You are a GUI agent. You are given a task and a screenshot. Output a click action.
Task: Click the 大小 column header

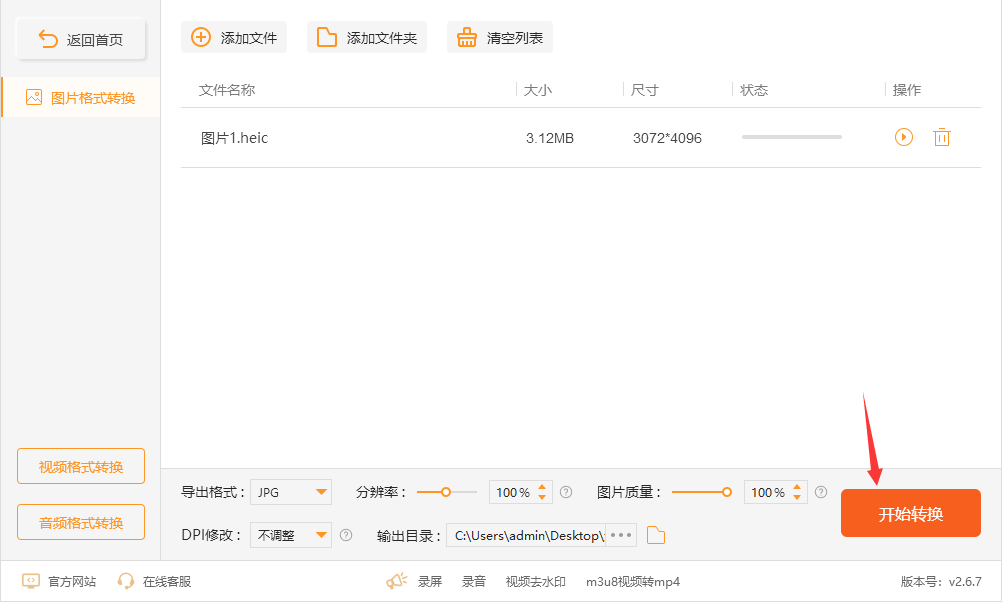pos(537,90)
